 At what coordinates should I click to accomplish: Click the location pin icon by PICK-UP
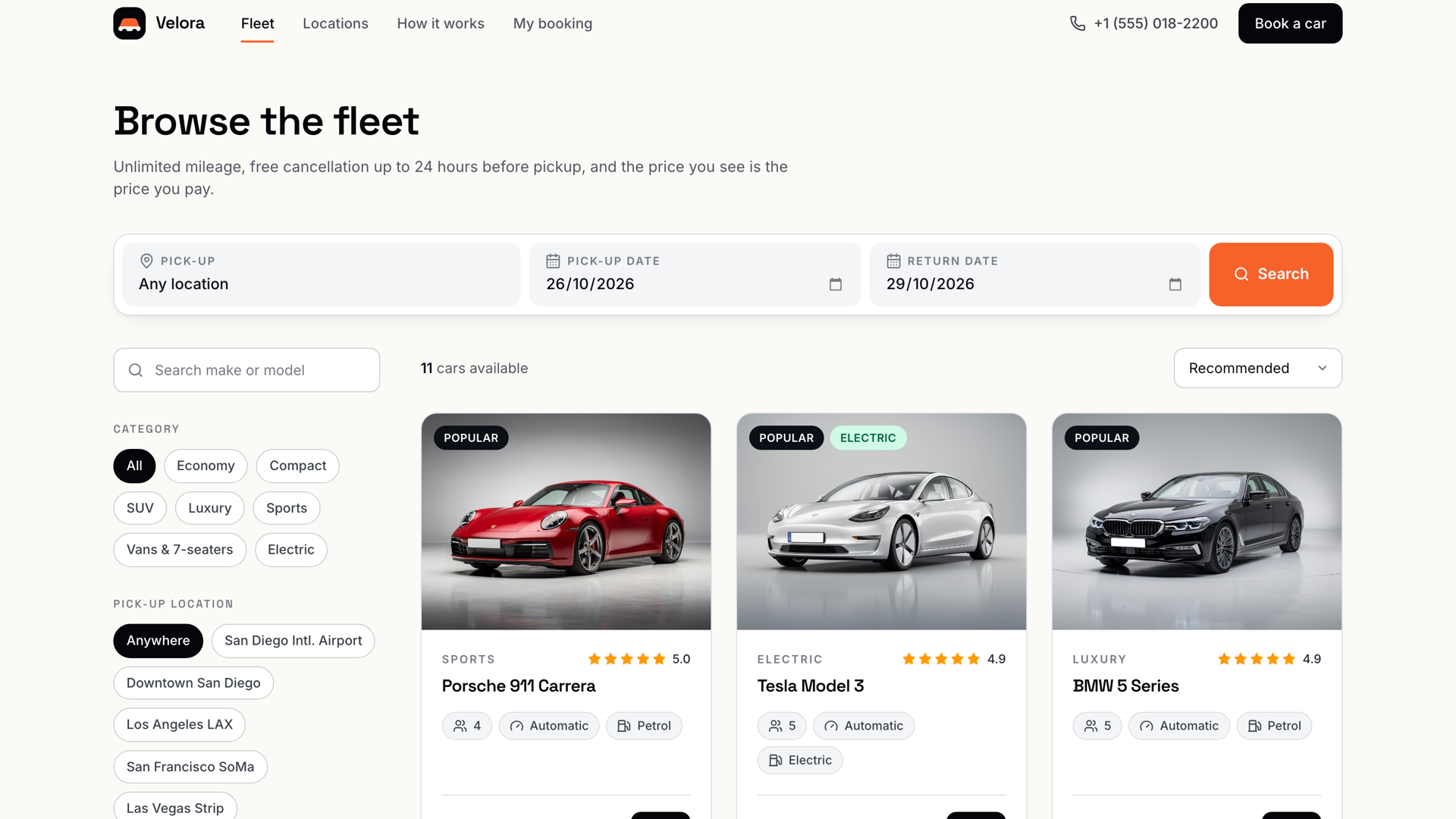click(x=146, y=261)
